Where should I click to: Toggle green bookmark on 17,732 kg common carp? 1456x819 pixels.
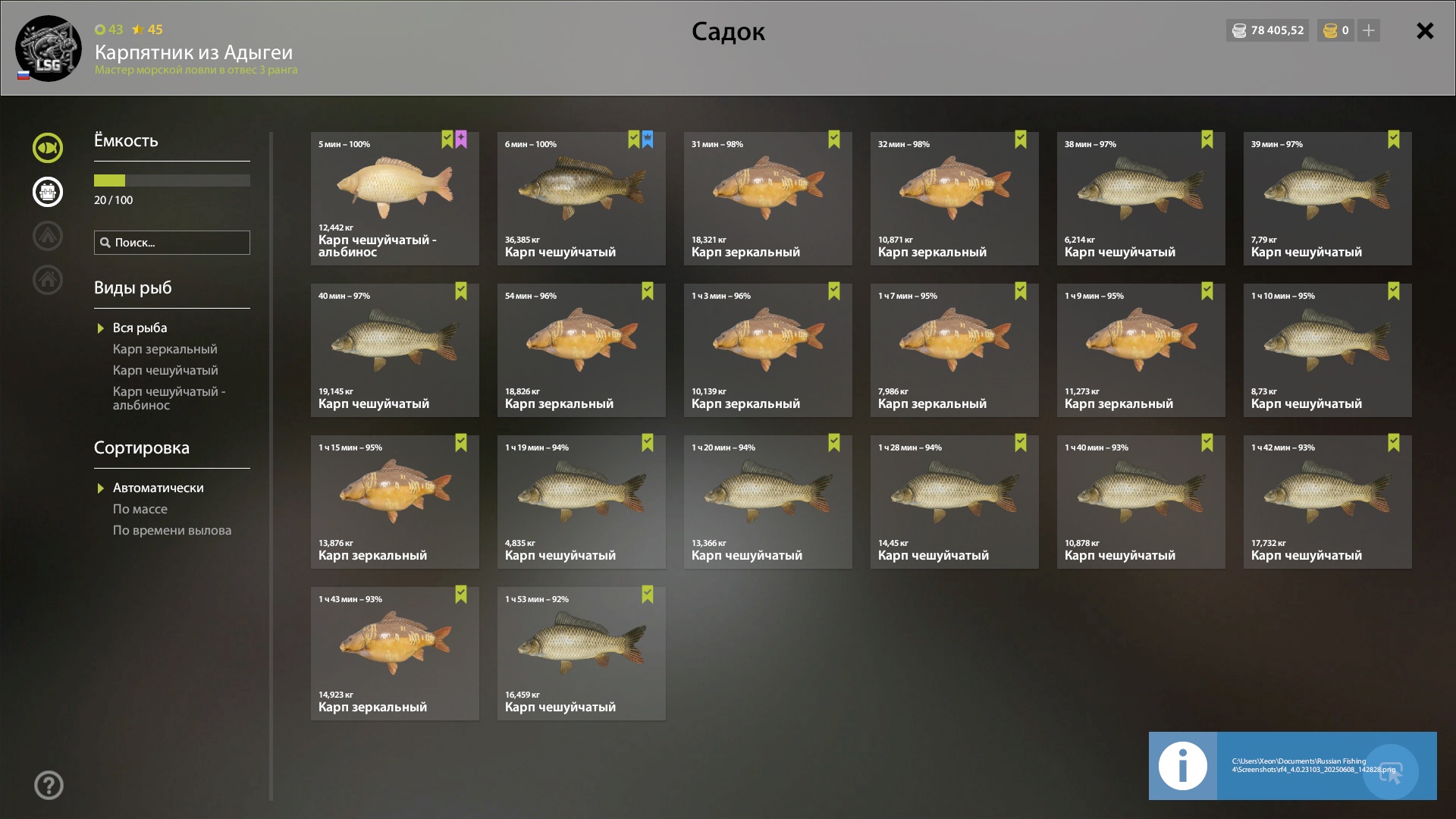(x=1394, y=443)
